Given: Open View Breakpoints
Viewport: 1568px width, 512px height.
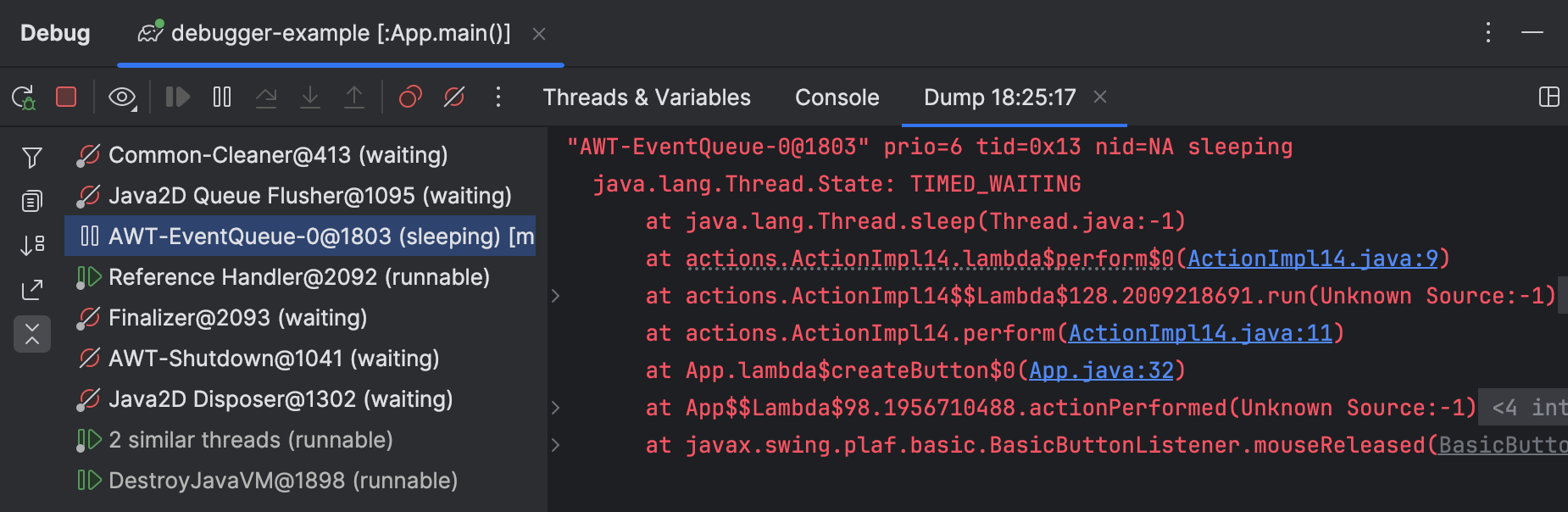Looking at the screenshot, I should pos(410,97).
